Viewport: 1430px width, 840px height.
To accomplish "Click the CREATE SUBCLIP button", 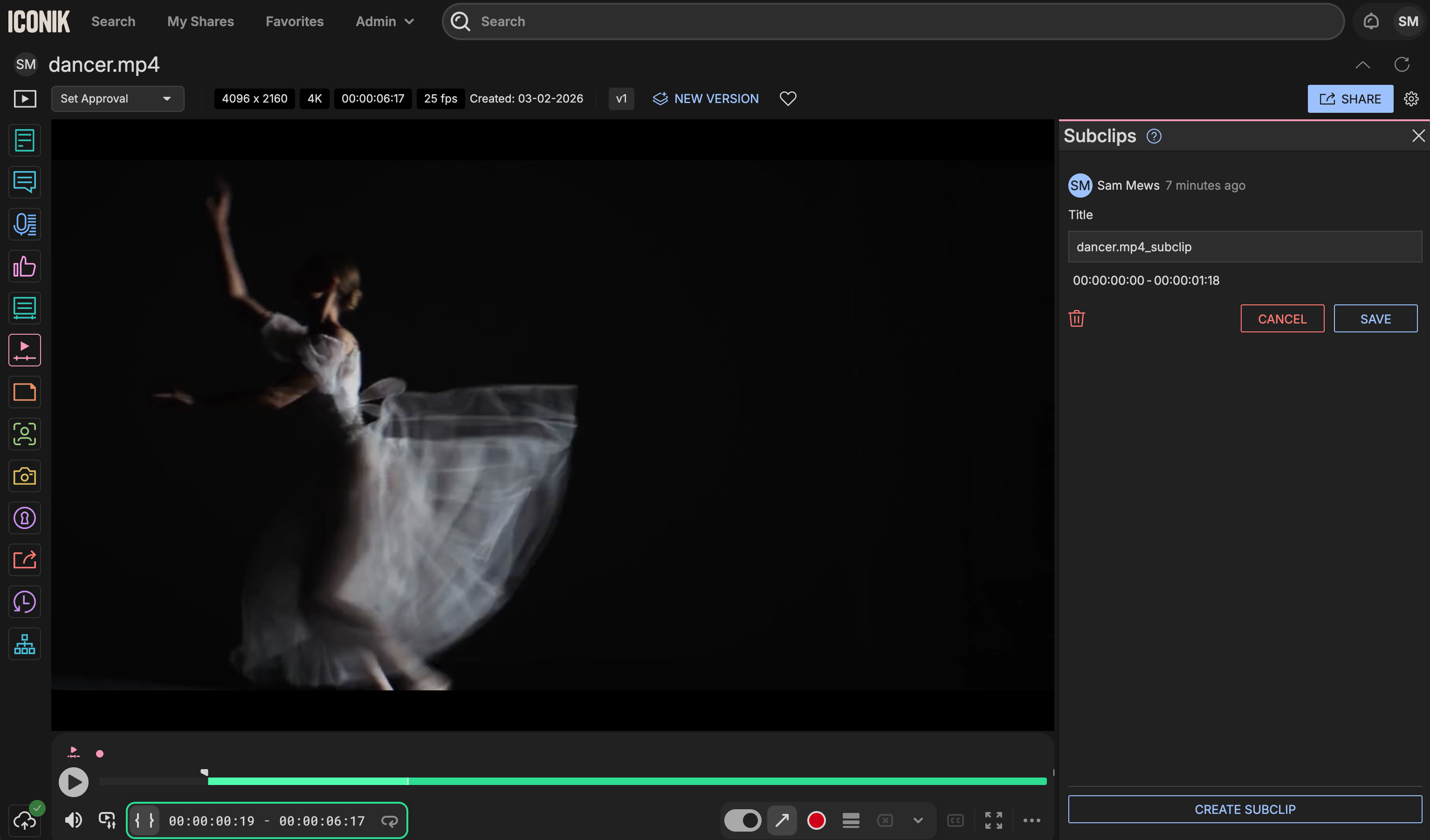I will (x=1245, y=809).
